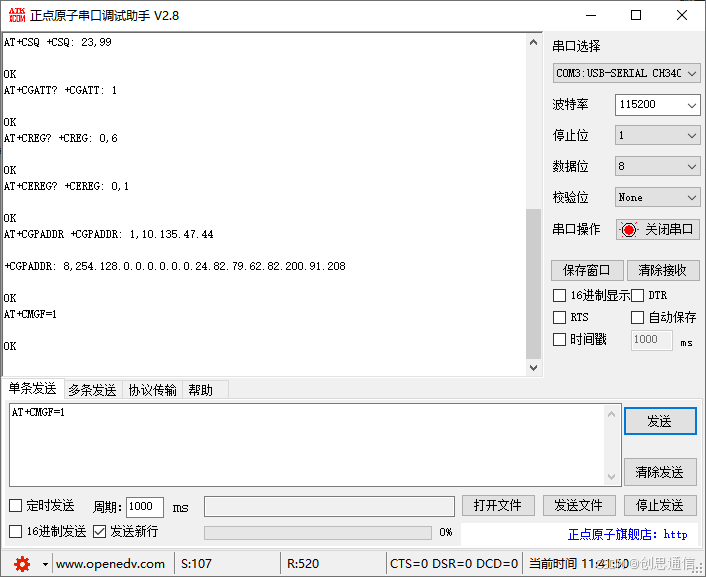
Task: Toggle the RTS checkbox
Action: [x=559, y=317]
